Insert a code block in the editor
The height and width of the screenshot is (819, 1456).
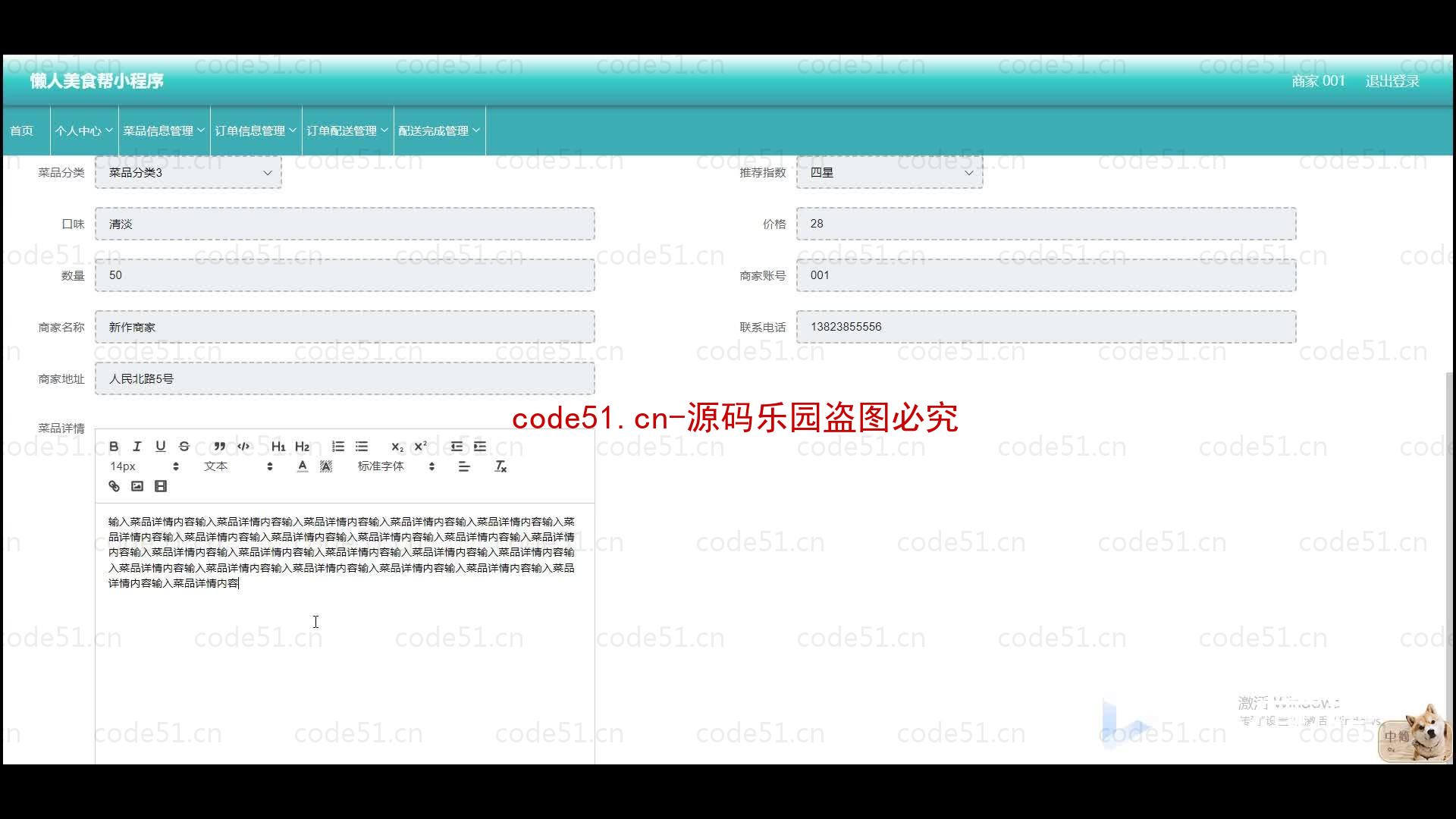pyautogui.click(x=243, y=446)
